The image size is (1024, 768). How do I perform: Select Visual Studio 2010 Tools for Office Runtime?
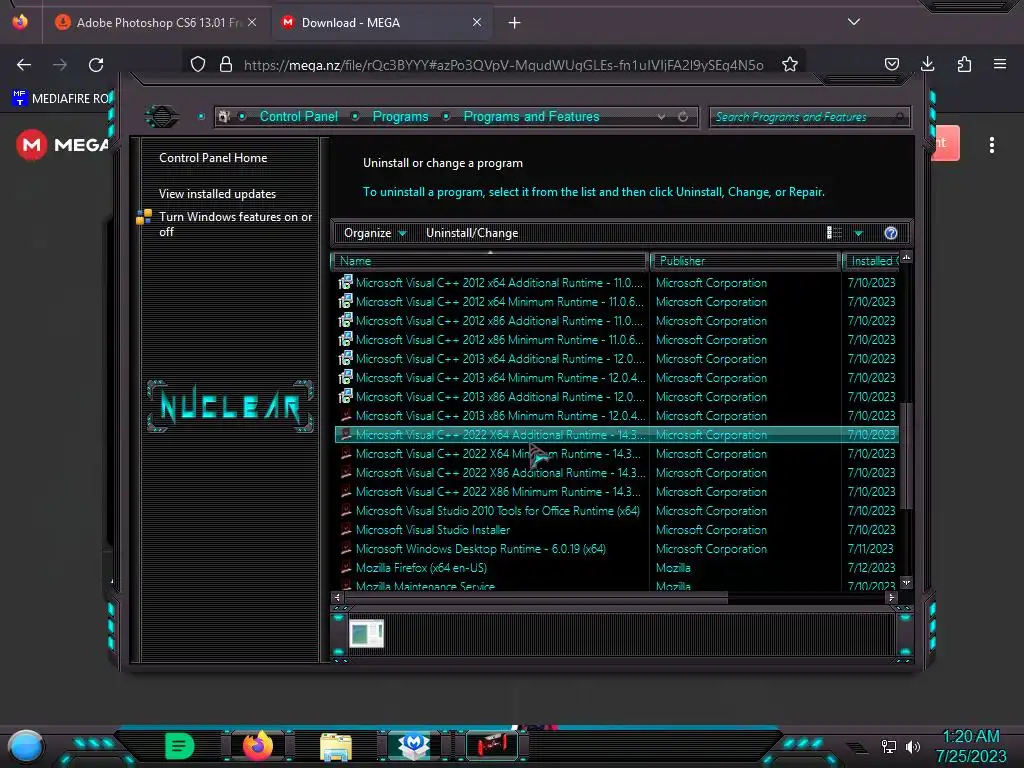[616, 510]
